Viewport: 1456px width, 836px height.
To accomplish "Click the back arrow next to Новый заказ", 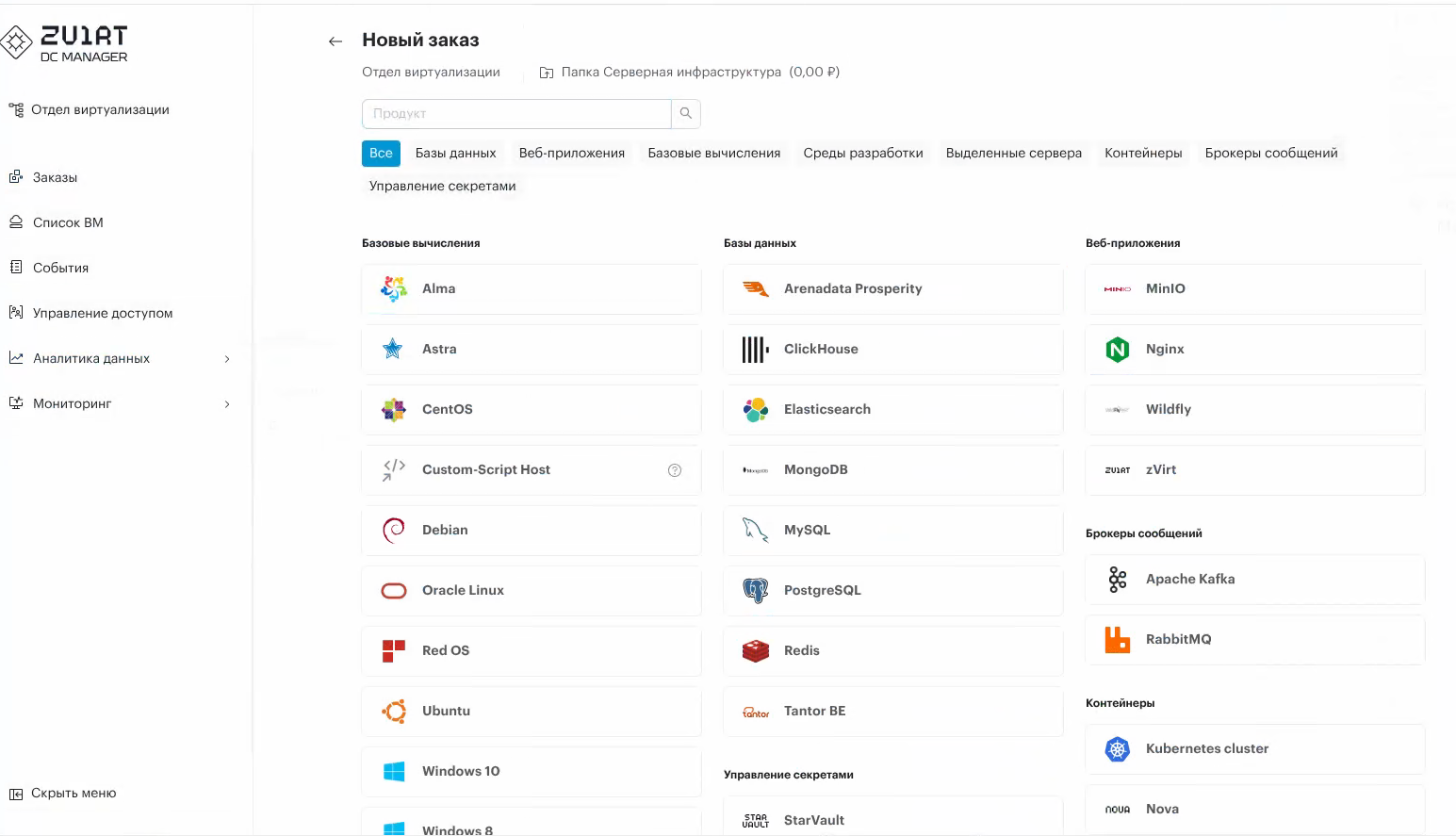I will pyautogui.click(x=335, y=41).
